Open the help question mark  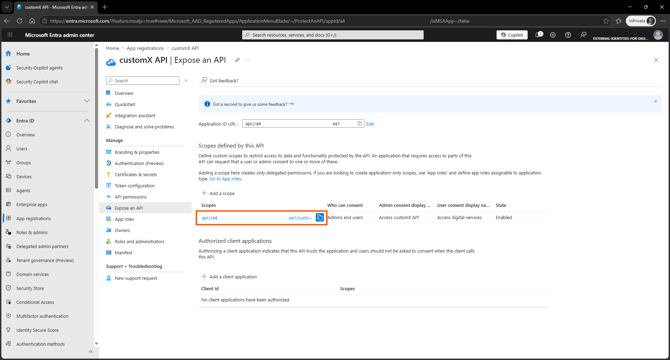(x=568, y=35)
